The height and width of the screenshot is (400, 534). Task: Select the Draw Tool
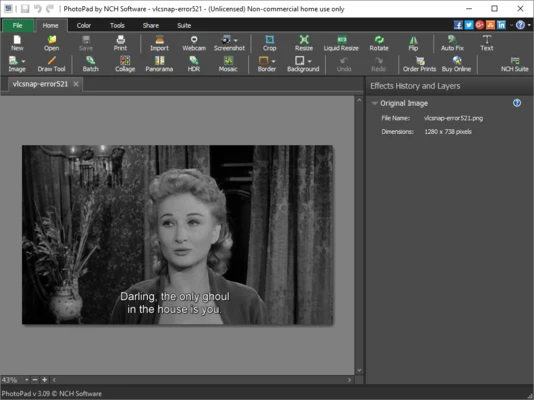point(51,64)
